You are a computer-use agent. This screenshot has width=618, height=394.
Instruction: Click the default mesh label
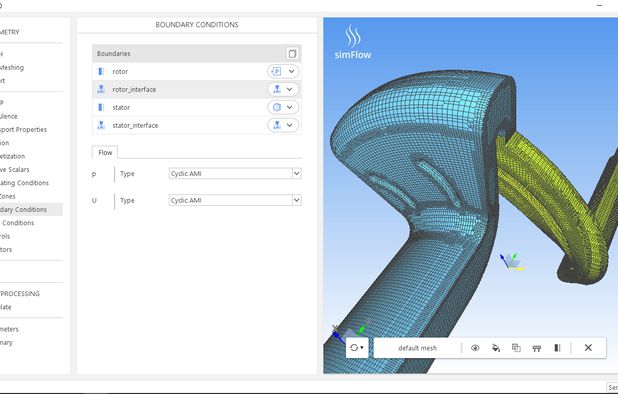(417, 348)
